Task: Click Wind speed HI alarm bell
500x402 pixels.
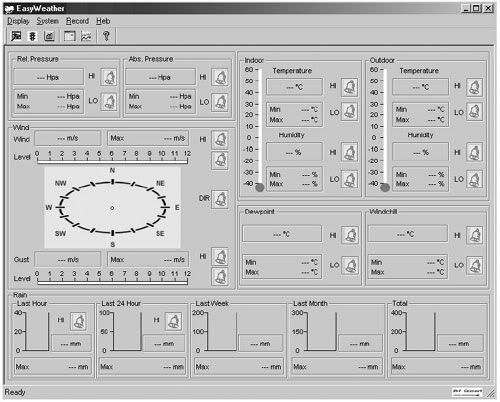Action: pos(220,139)
